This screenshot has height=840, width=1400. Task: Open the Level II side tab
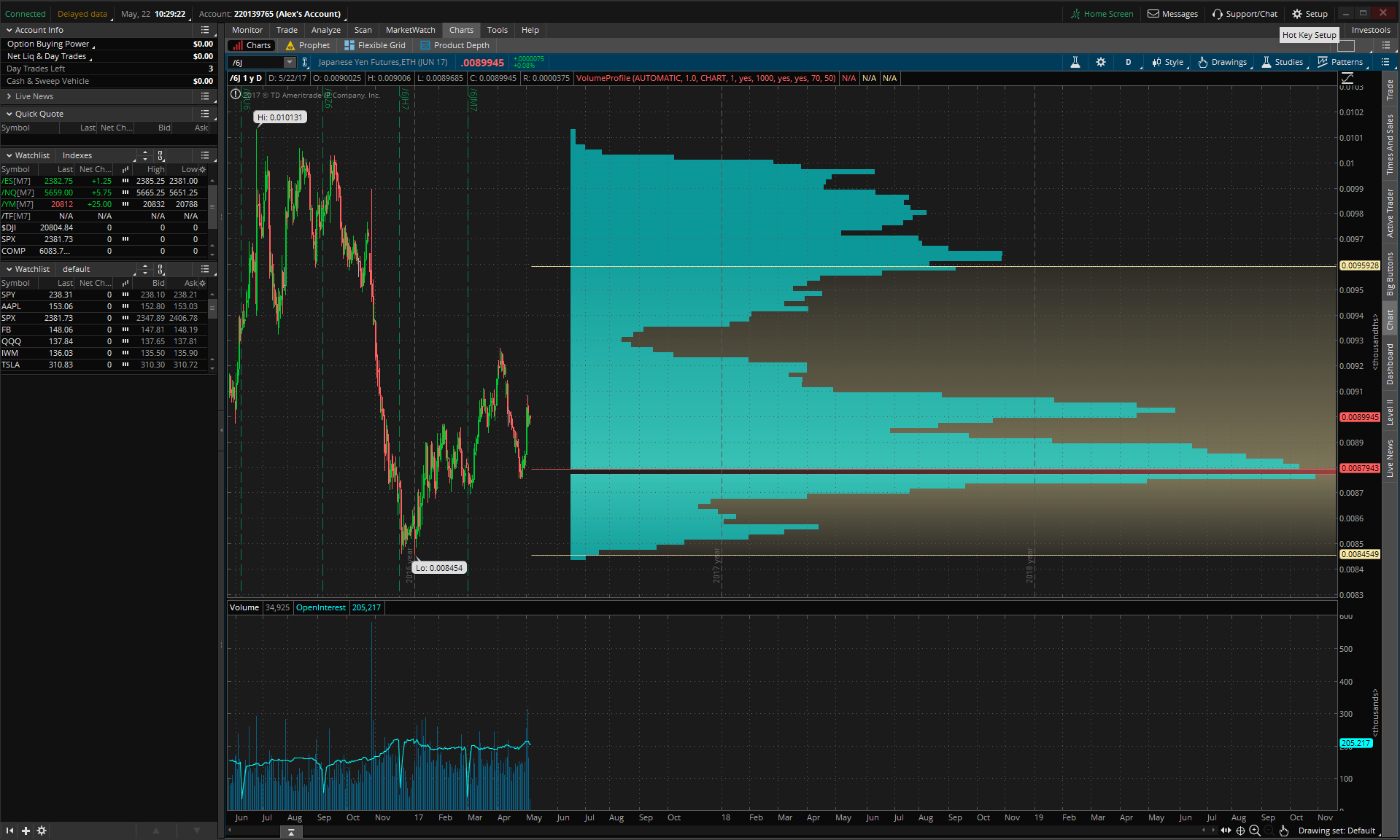click(1390, 413)
